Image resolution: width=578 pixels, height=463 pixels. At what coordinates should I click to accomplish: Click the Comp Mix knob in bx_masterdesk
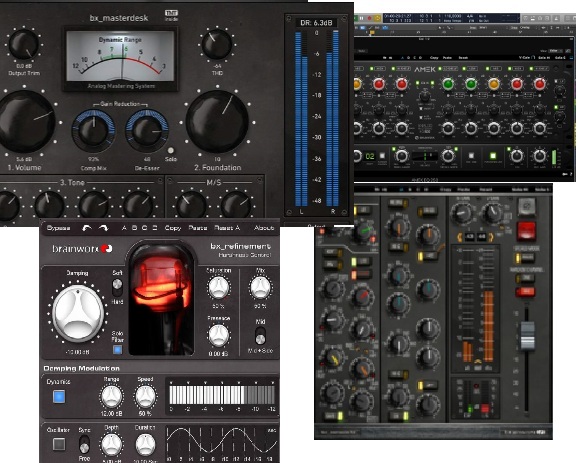click(93, 132)
